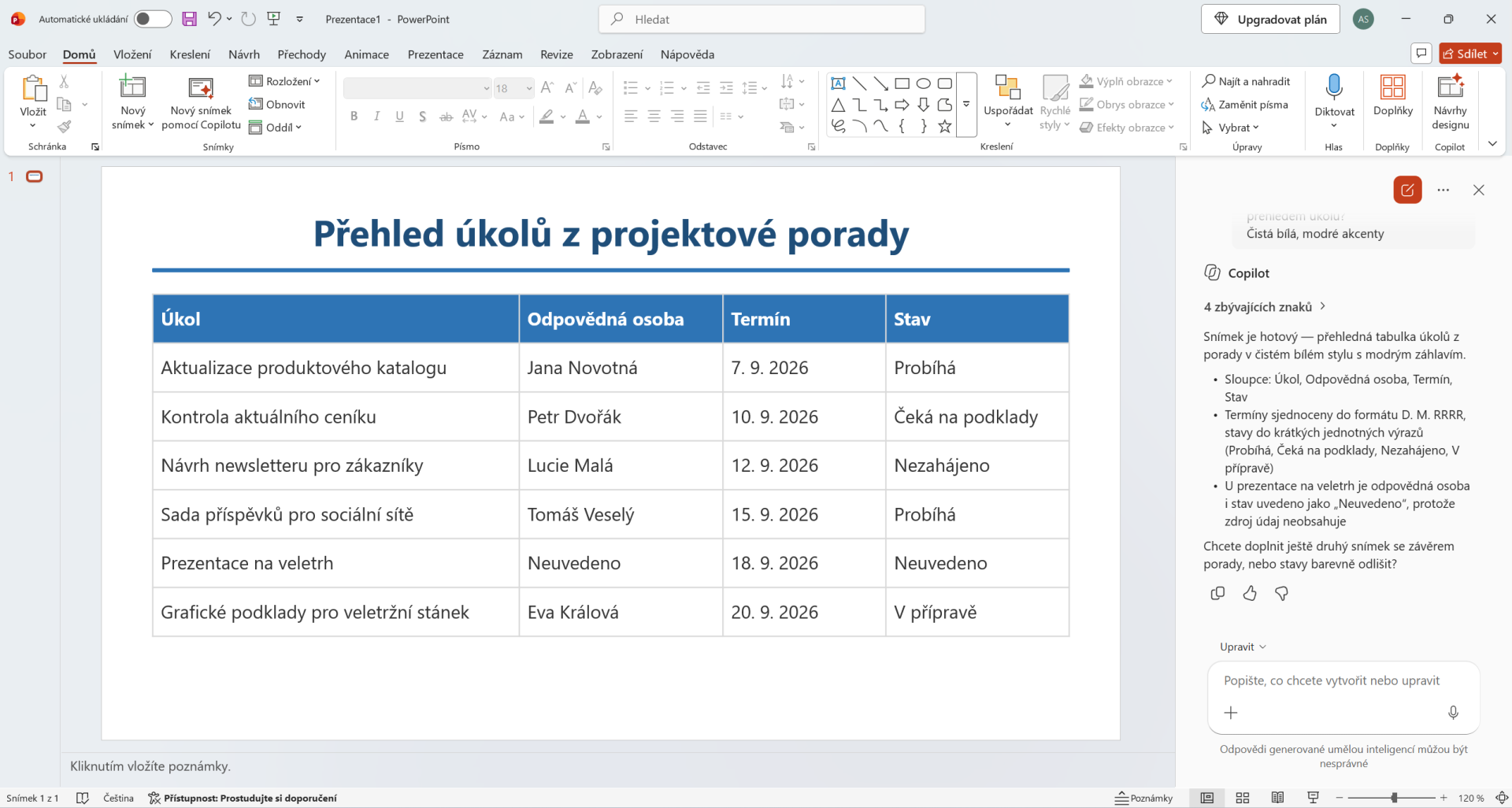This screenshot has width=1512, height=808.
Task: Expand the Vybrat selection dropdown
Action: pyautogui.click(x=1230, y=128)
